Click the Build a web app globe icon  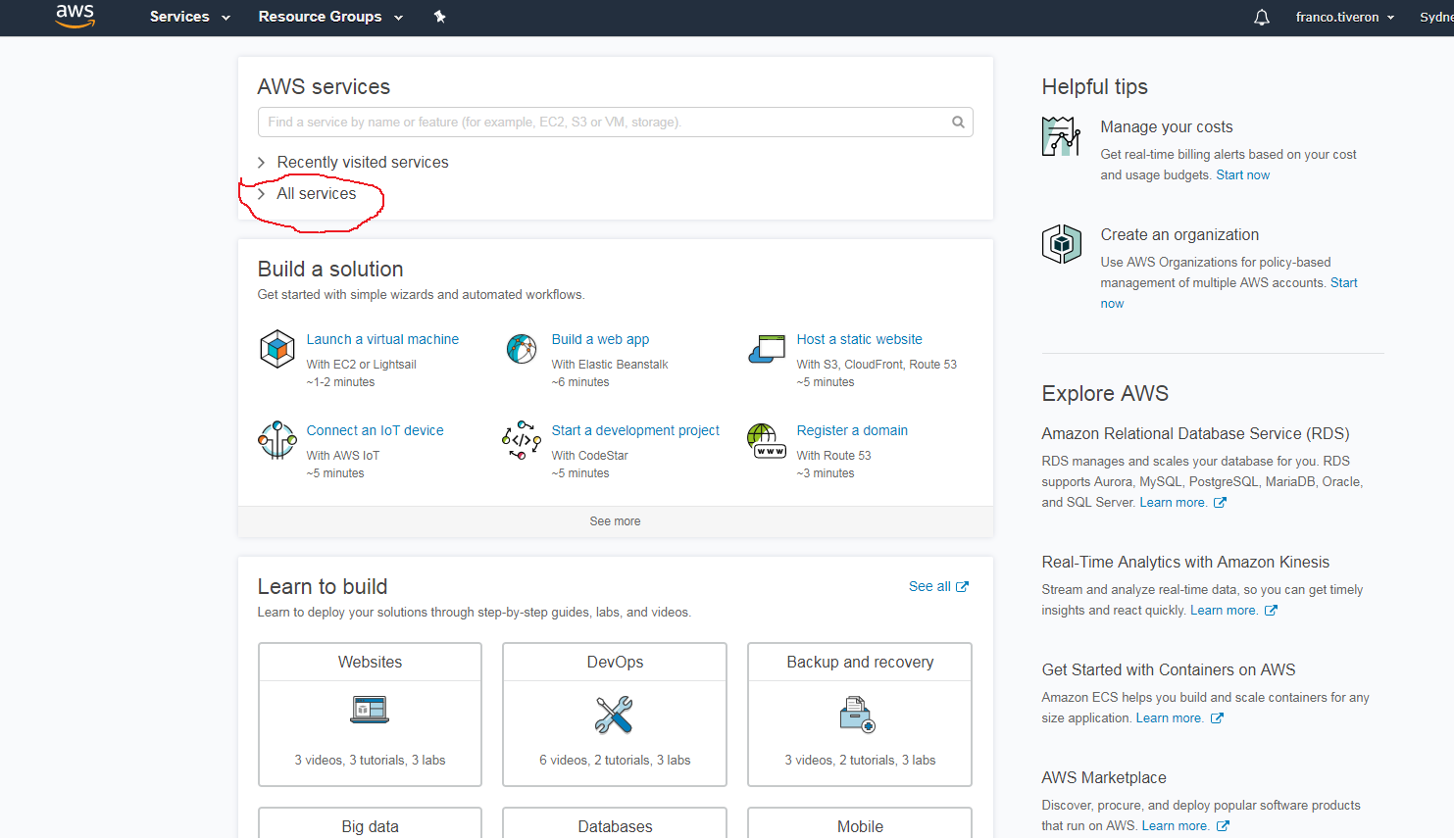(x=522, y=349)
